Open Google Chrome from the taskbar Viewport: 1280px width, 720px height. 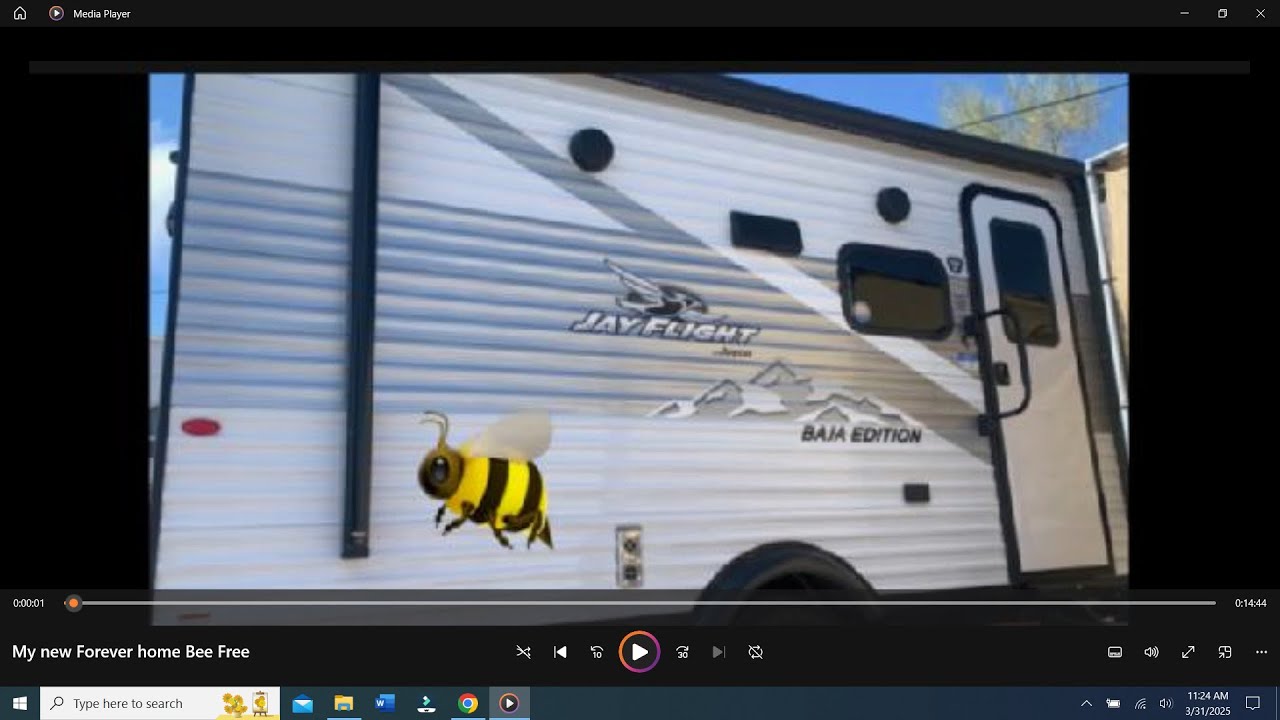point(467,703)
